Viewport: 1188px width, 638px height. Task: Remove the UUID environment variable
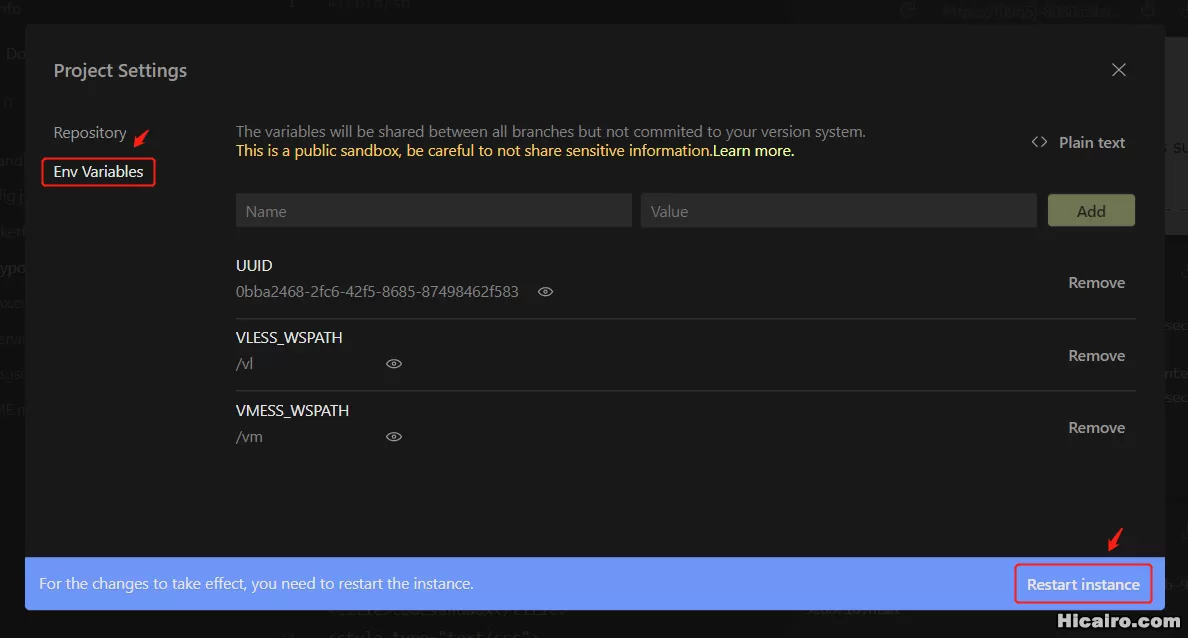[x=1096, y=283]
